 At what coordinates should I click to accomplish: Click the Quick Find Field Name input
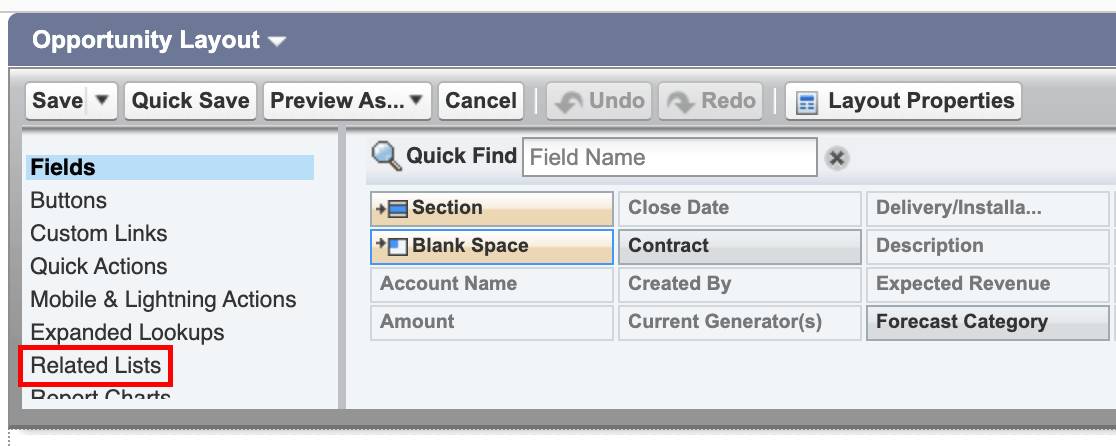(670, 157)
